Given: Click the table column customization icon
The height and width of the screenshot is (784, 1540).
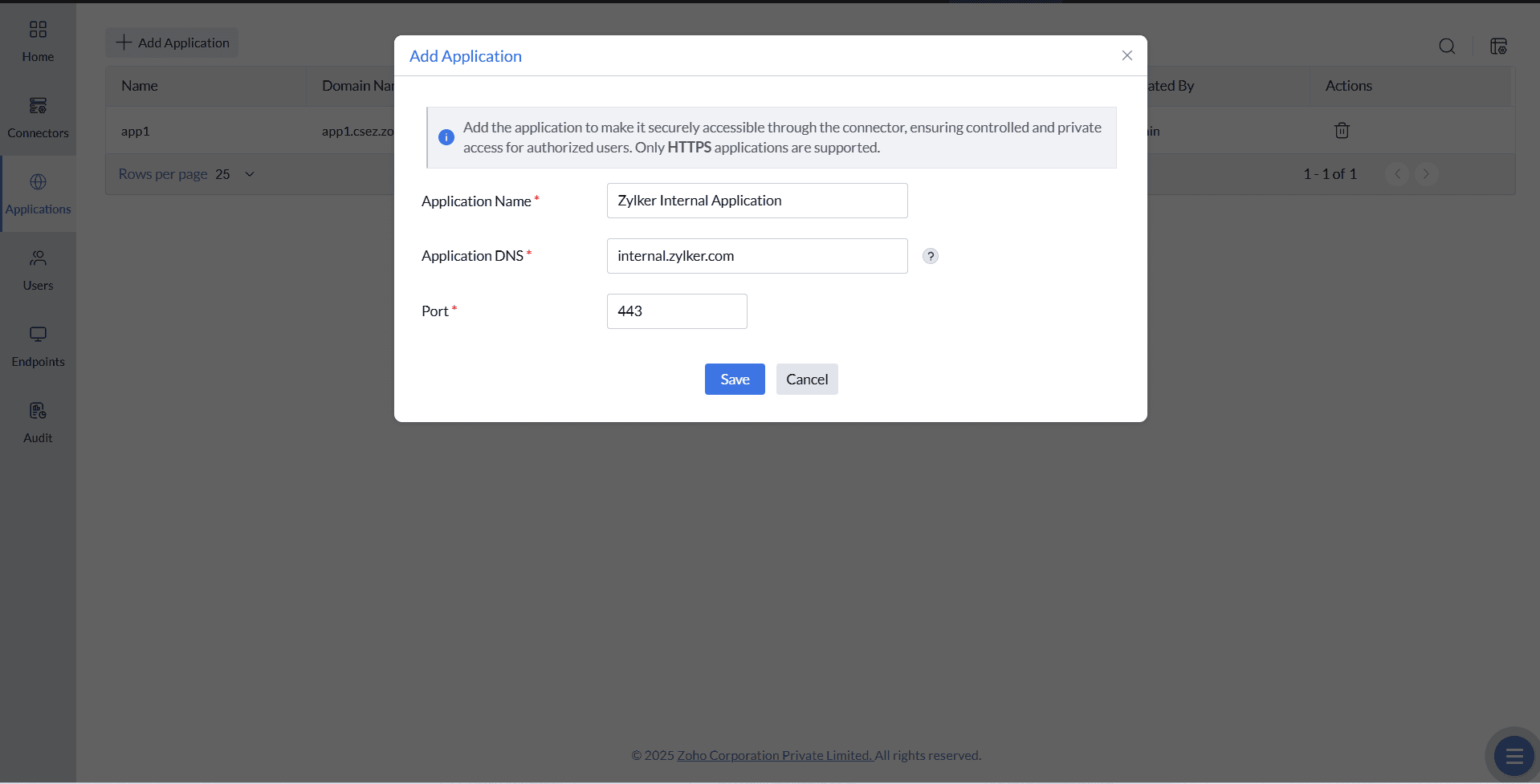Looking at the screenshot, I should 1498,46.
